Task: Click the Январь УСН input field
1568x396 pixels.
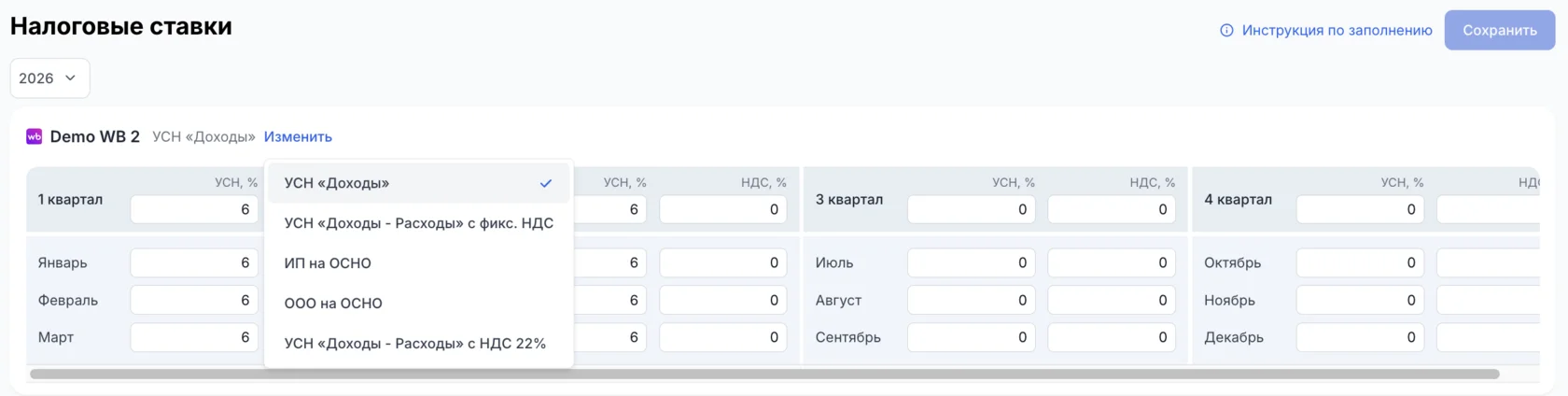Action: pyautogui.click(x=194, y=262)
